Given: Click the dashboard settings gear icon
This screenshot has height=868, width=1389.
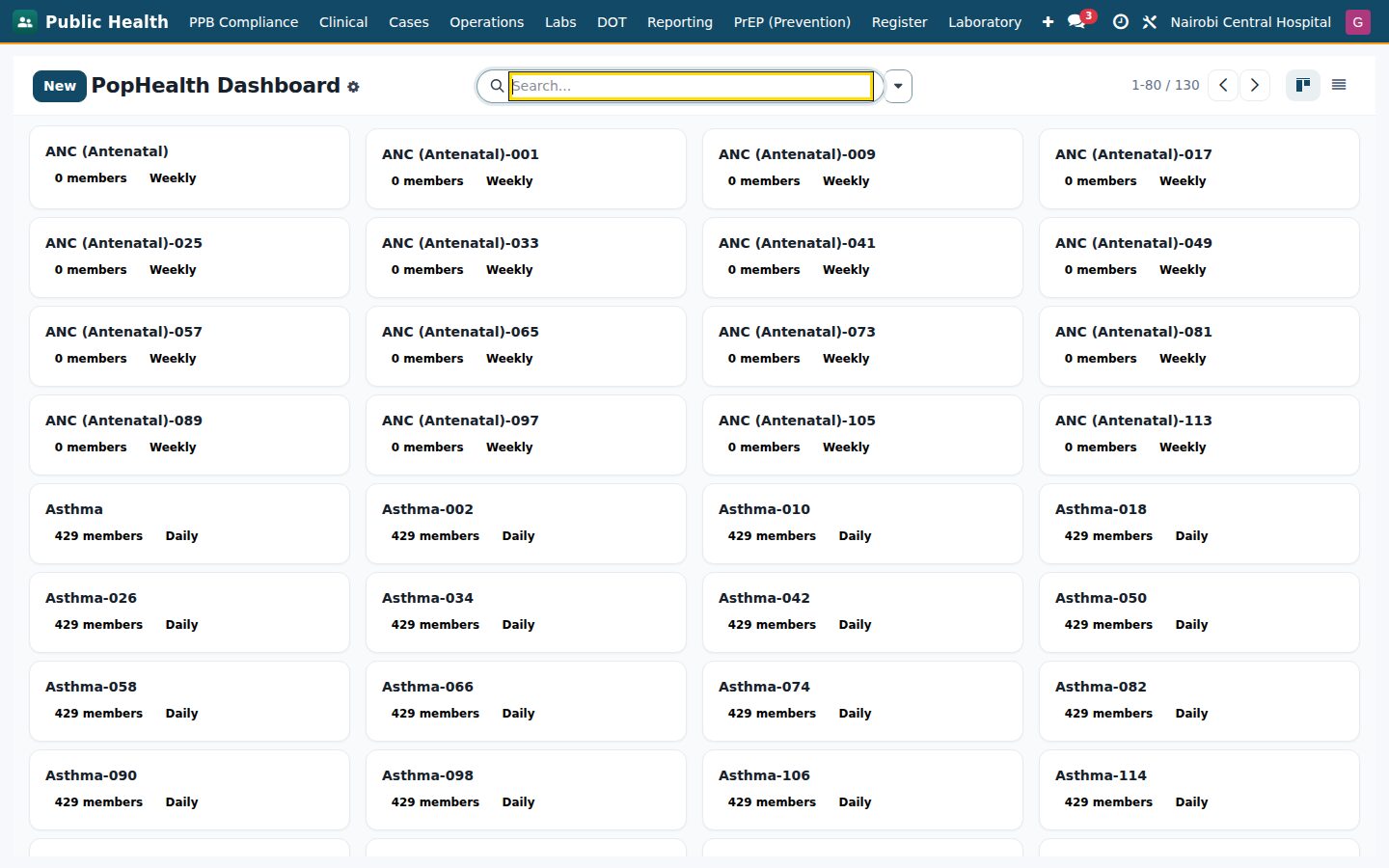Looking at the screenshot, I should pyautogui.click(x=353, y=87).
